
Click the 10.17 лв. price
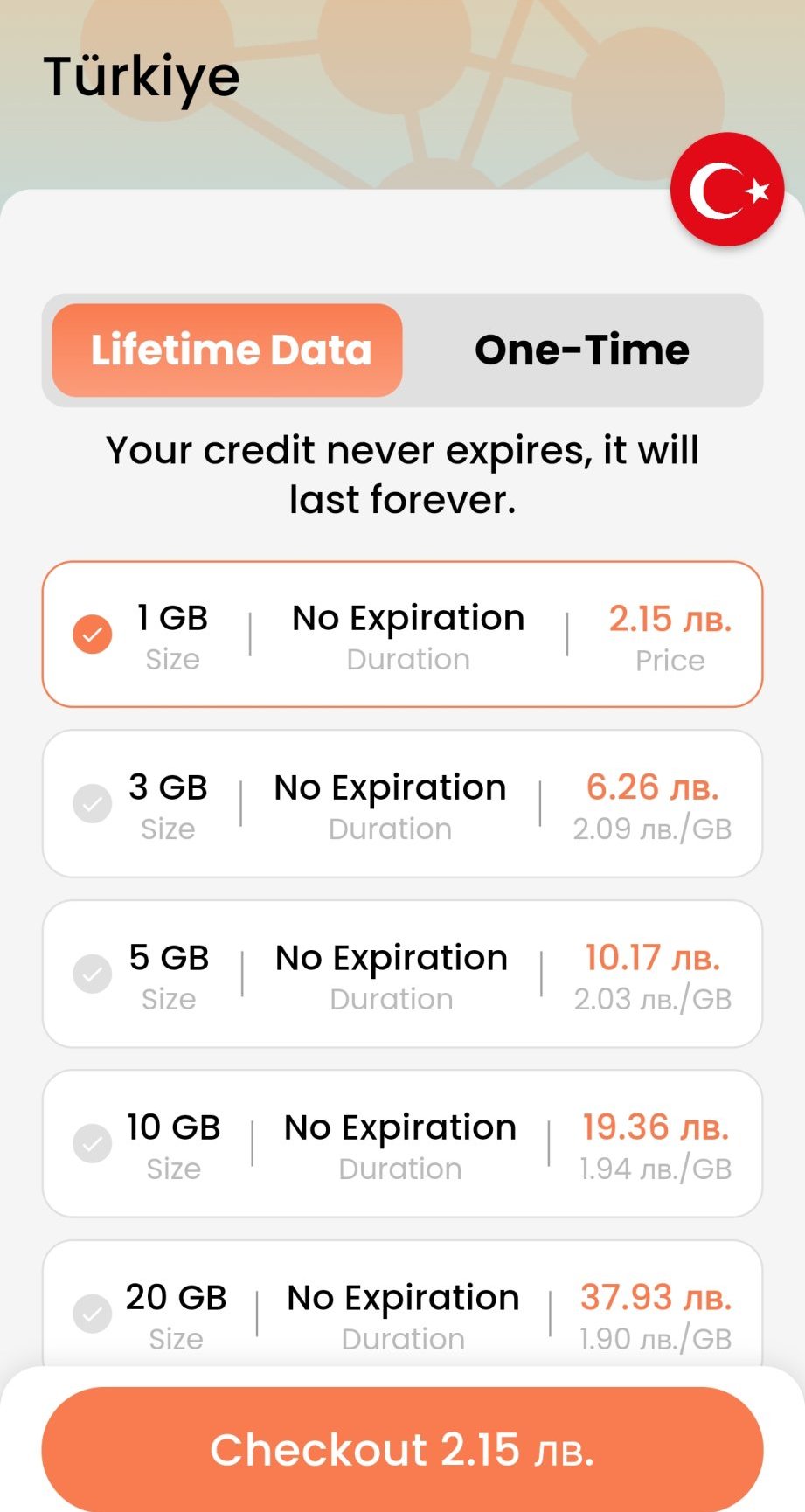652,958
